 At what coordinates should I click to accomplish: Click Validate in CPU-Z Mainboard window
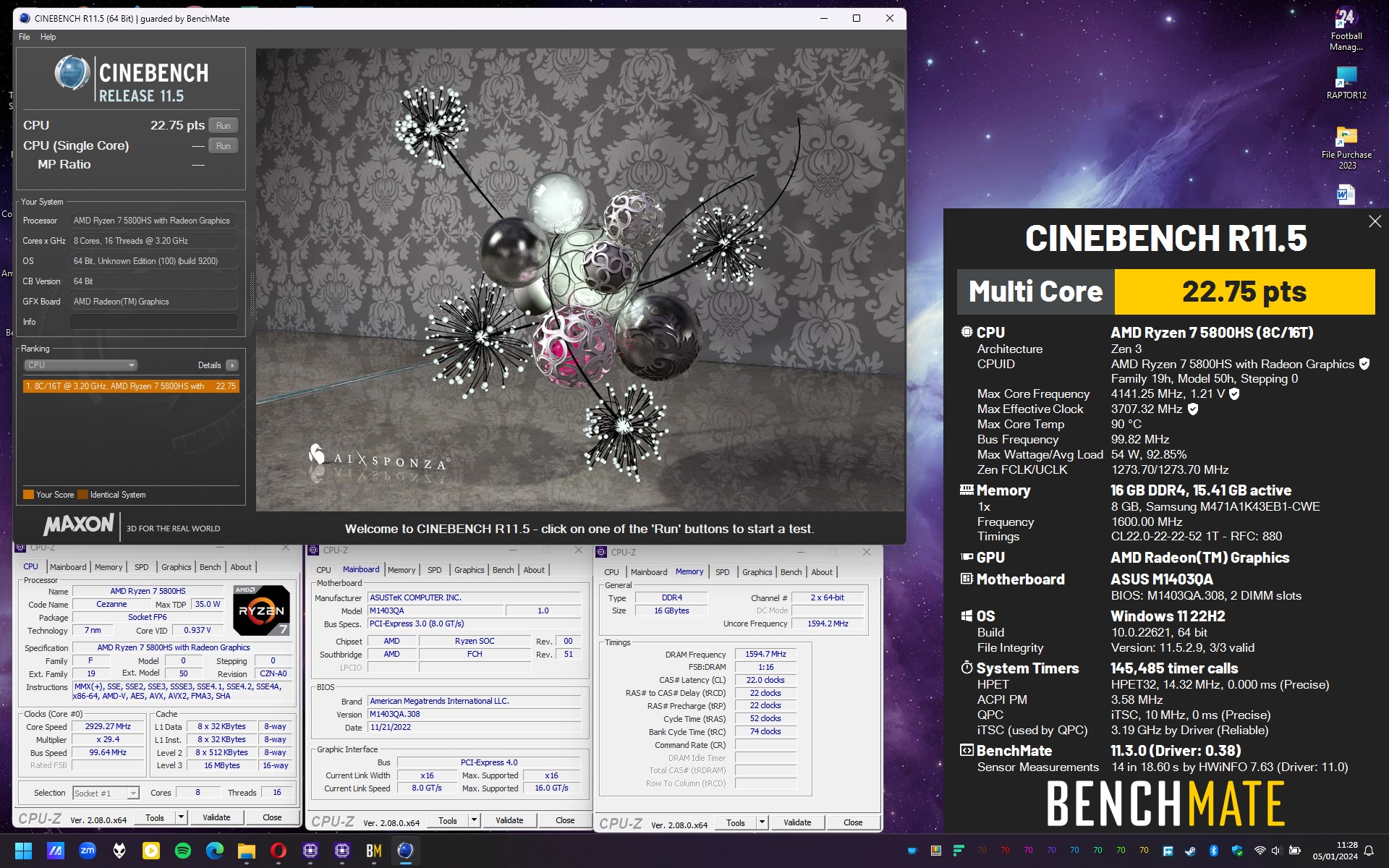click(509, 820)
